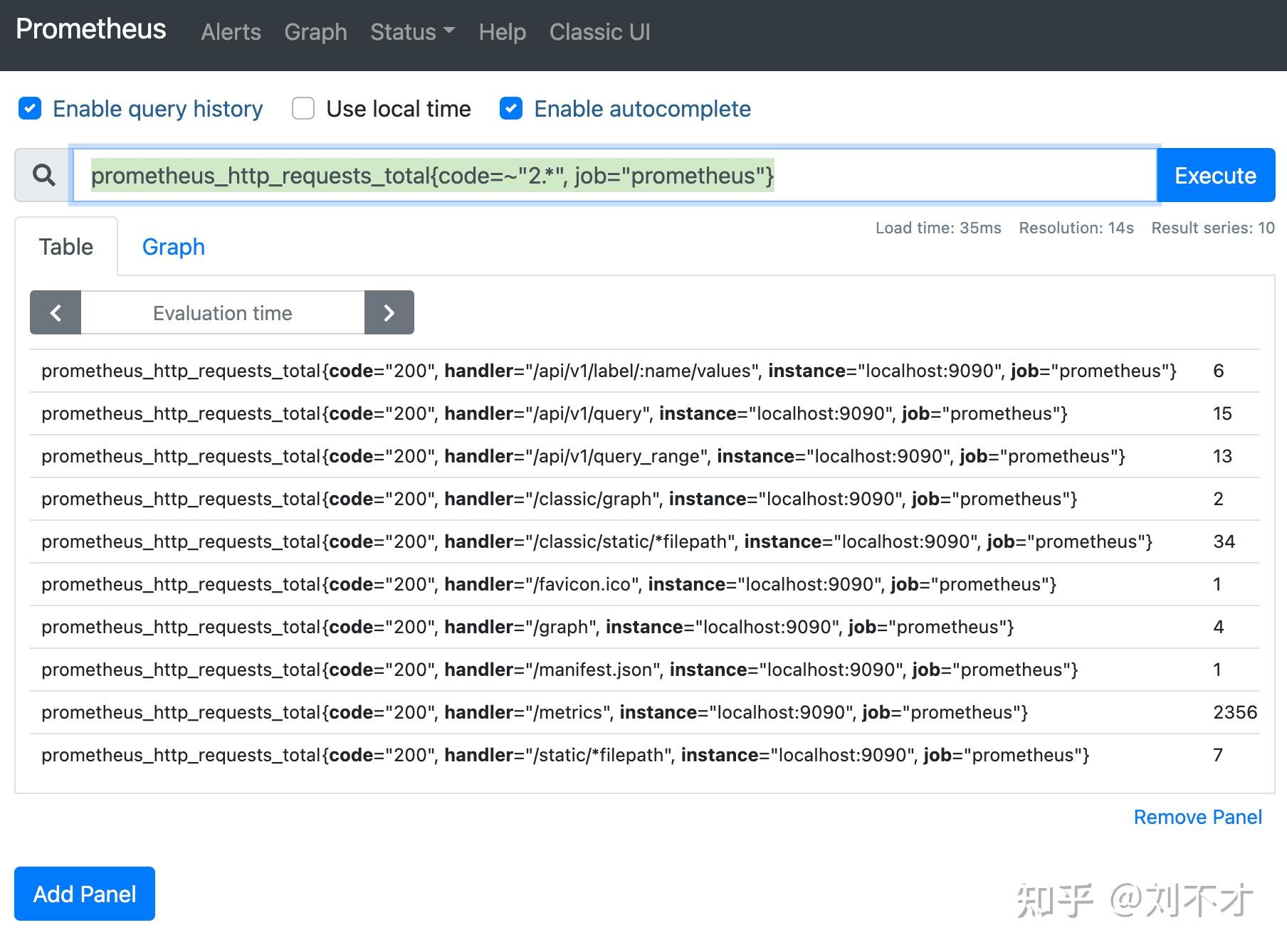Enable the Use local time checkbox
The height and width of the screenshot is (952, 1287).
pyautogui.click(x=303, y=109)
